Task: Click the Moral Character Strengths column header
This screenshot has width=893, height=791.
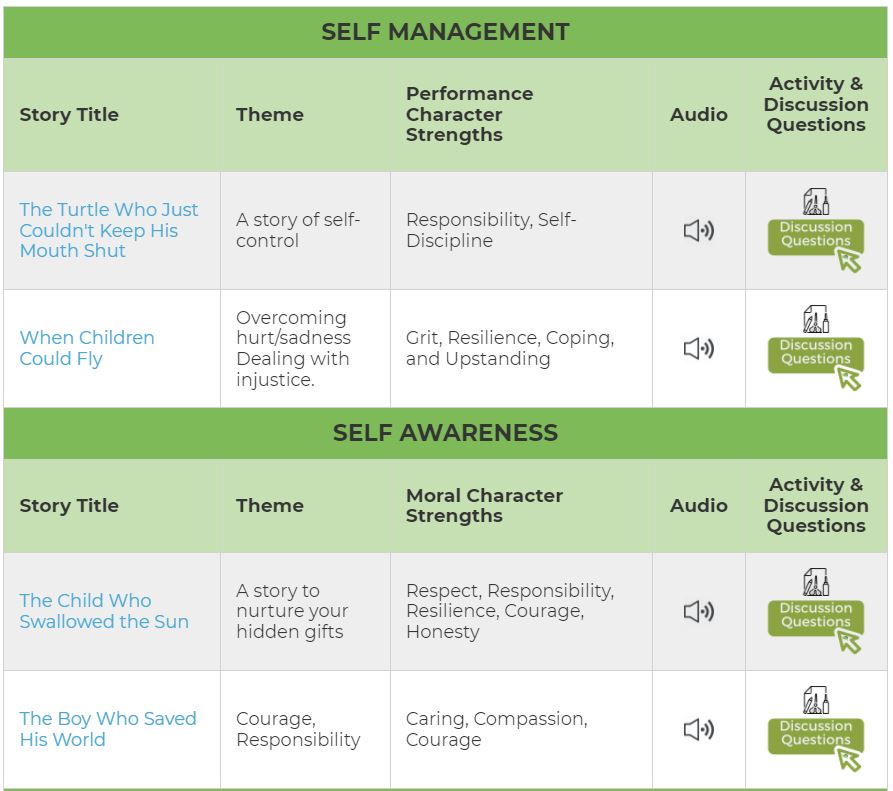Action: (484, 505)
